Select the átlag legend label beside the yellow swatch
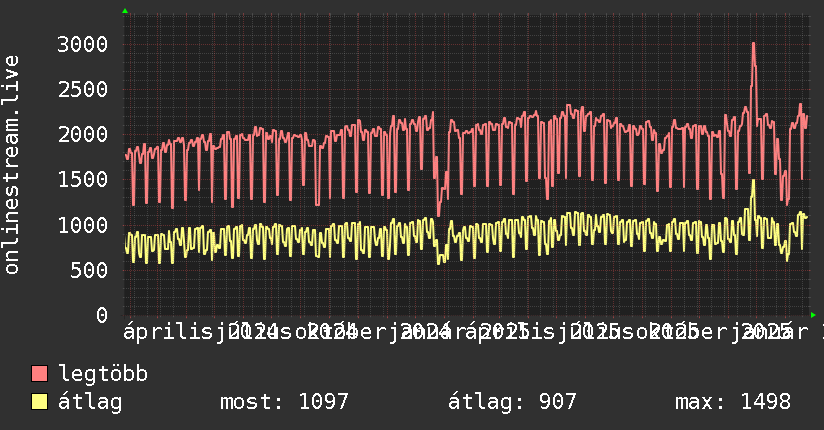 [x=90, y=402]
